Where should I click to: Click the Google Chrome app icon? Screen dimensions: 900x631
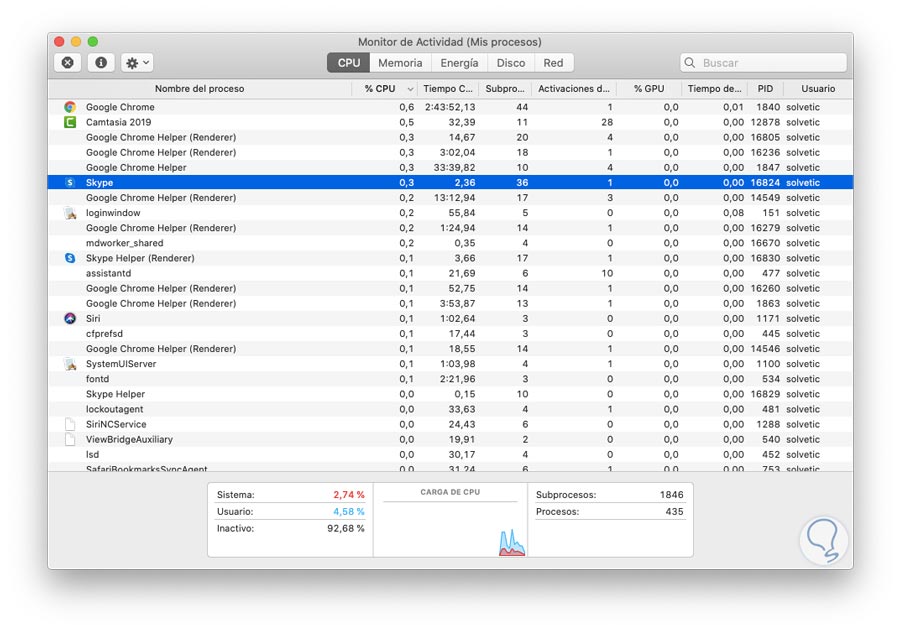pyautogui.click(x=70, y=107)
